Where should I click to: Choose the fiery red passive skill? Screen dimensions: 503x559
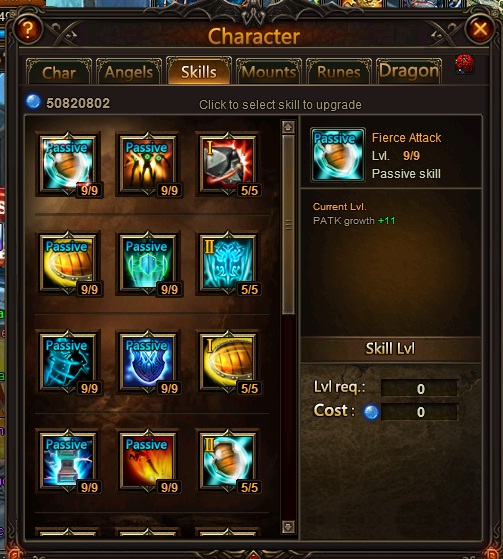(x=148, y=461)
